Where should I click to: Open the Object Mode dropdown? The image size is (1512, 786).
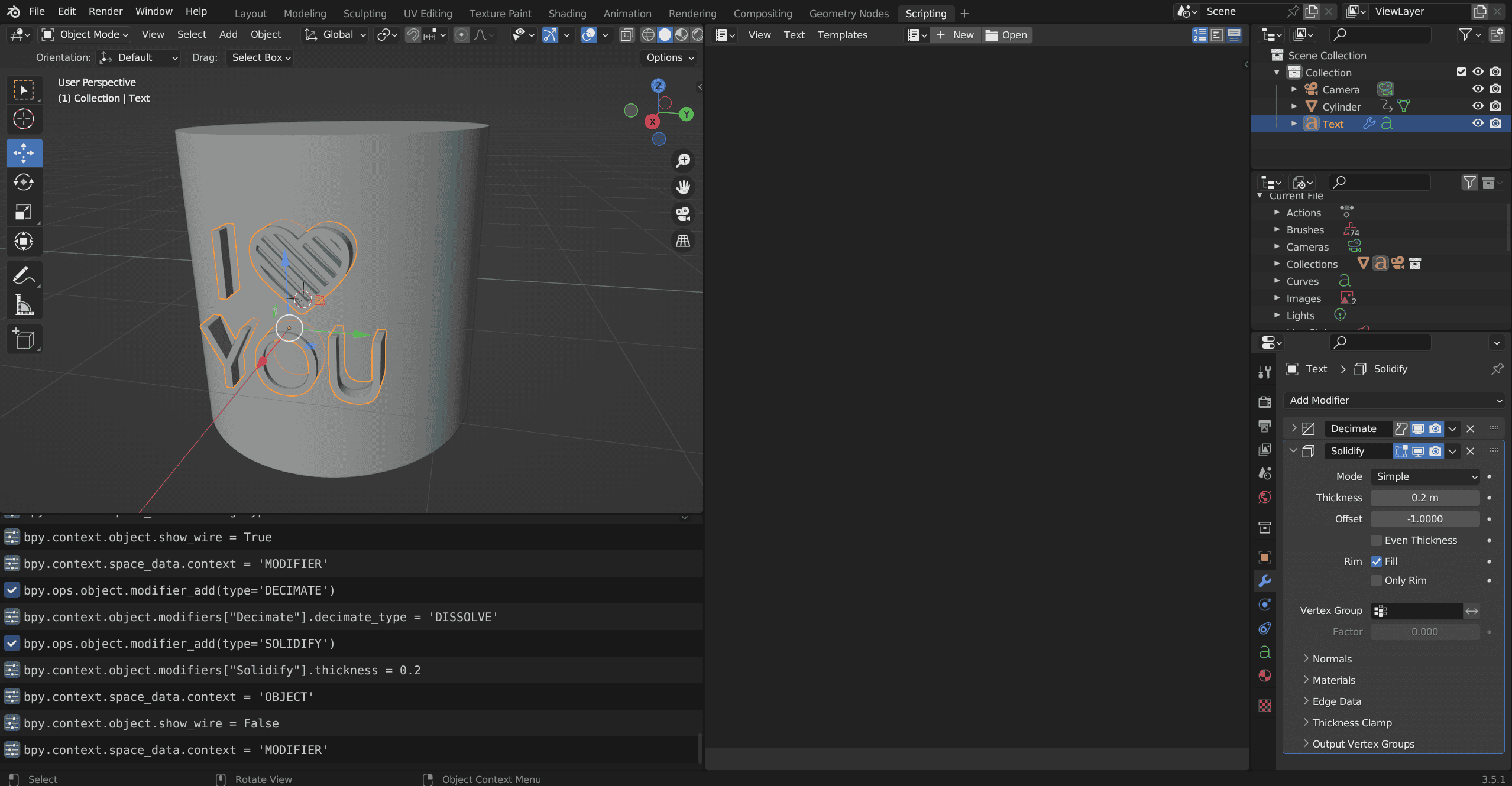click(x=86, y=35)
